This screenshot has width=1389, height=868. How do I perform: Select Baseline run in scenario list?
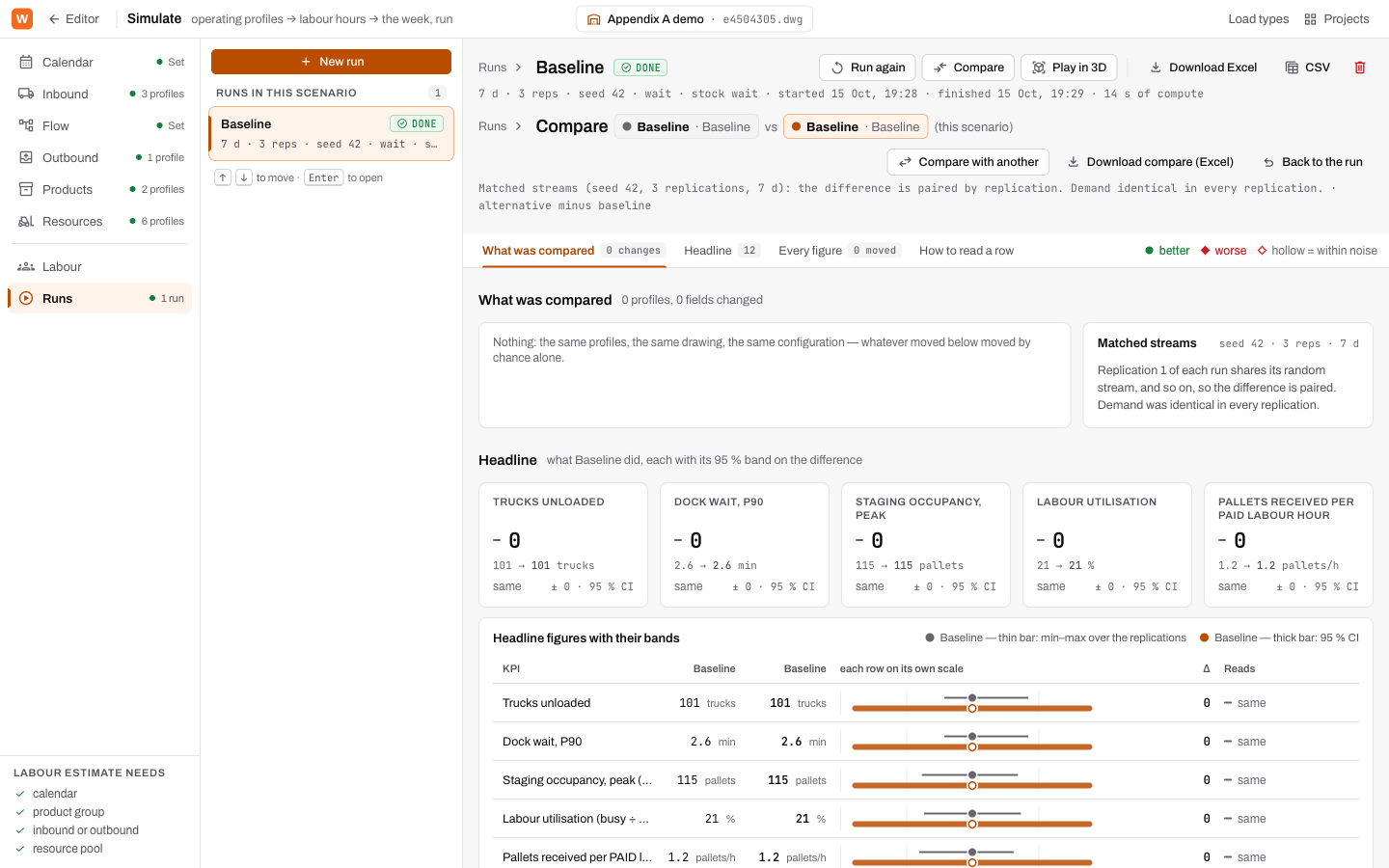pos(331,133)
